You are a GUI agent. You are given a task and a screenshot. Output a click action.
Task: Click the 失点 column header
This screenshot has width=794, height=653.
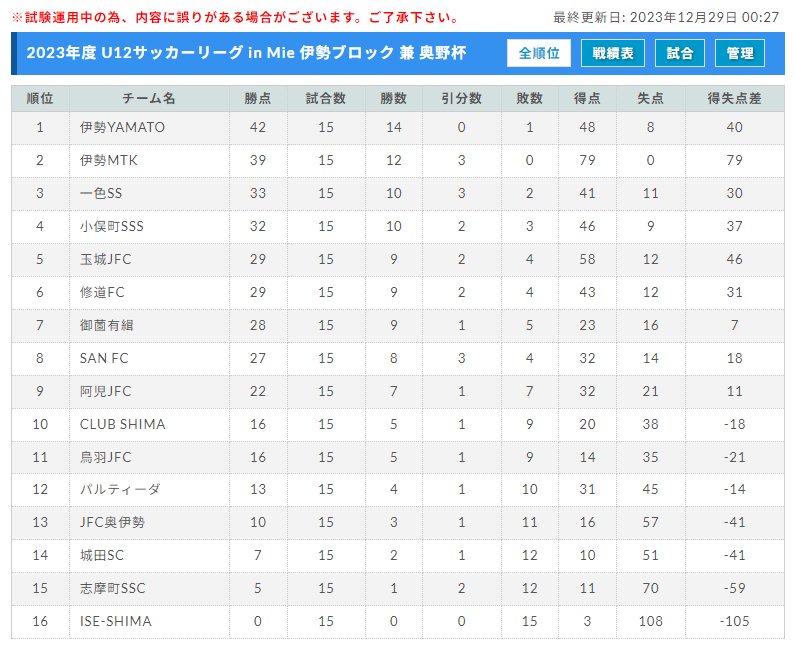click(x=650, y=98)
